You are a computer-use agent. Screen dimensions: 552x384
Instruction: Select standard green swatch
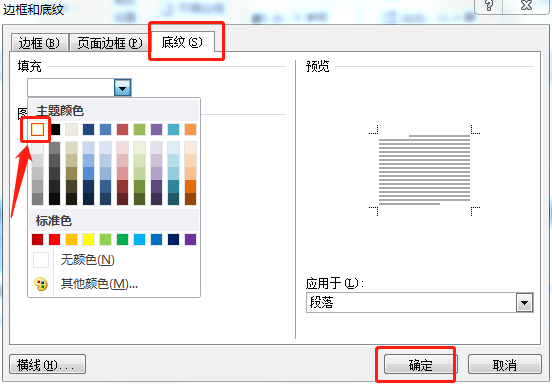point(123,239)
